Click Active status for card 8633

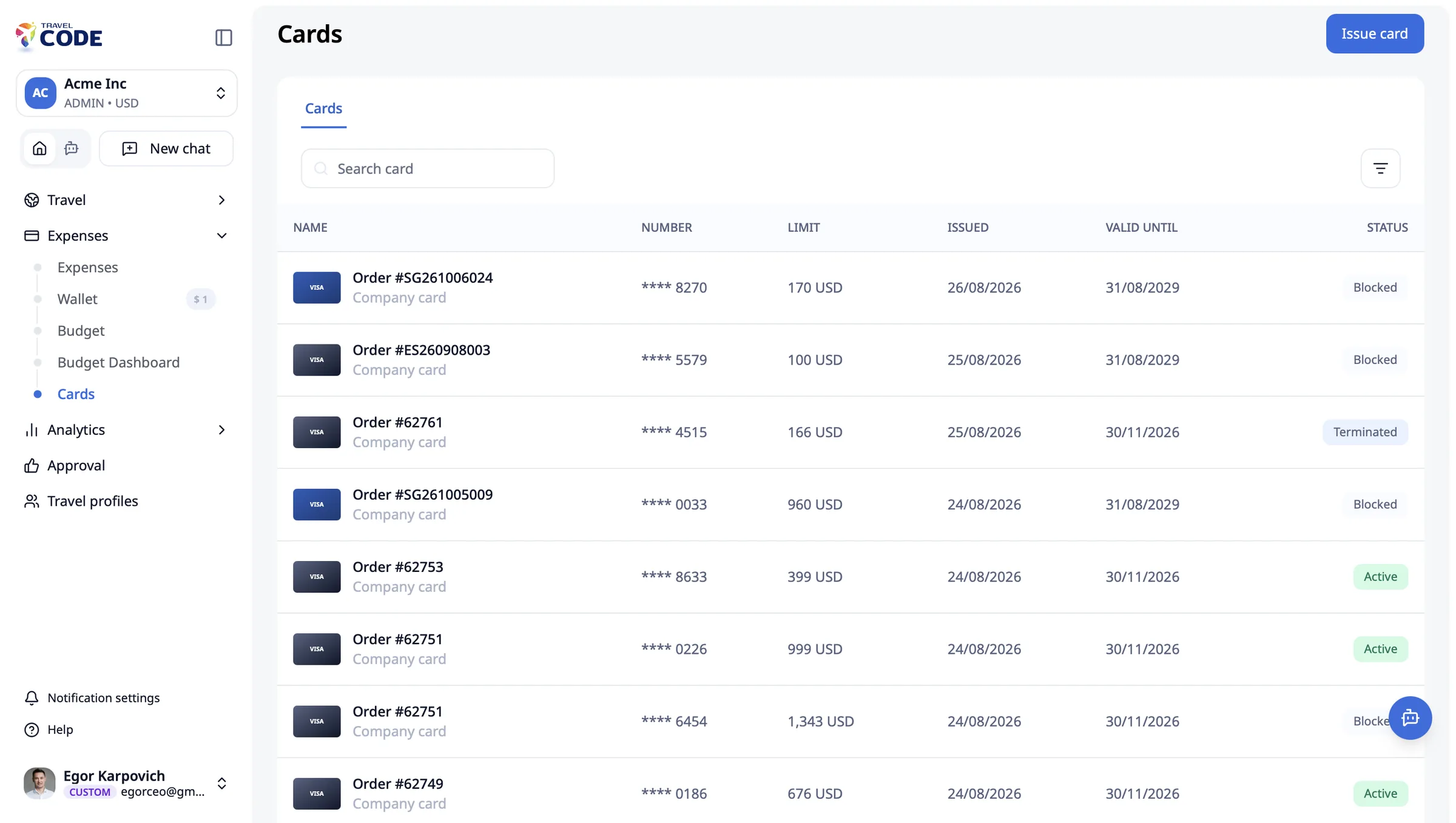(1380, 577)
